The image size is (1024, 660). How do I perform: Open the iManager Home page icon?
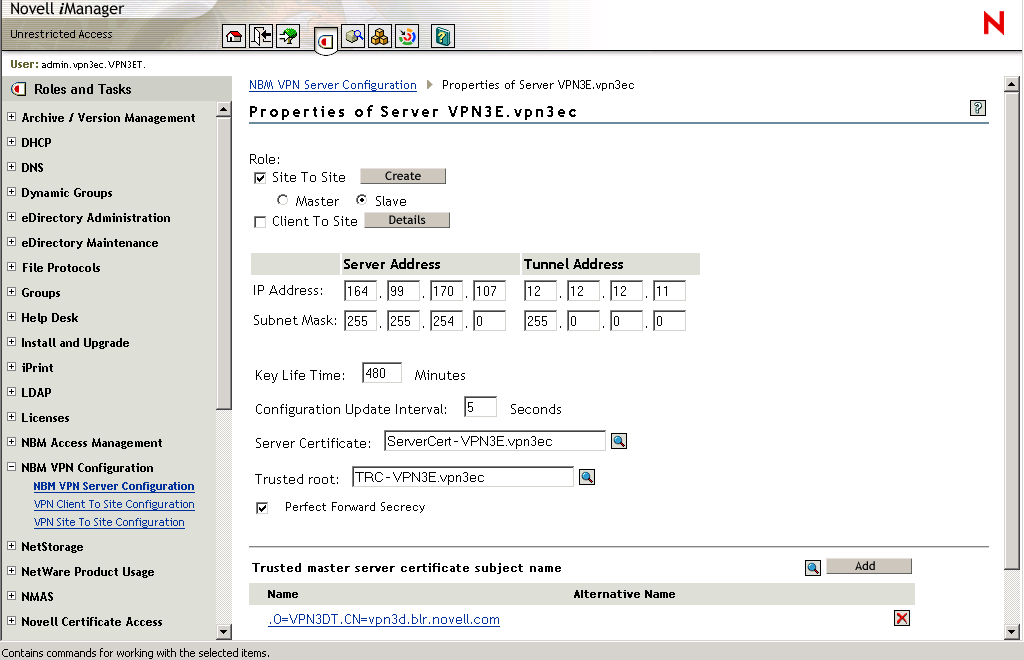click(x=234, y=37)
